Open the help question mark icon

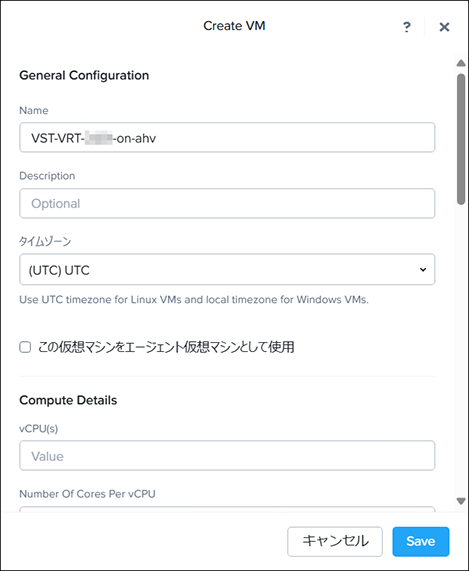coord(407,27)
